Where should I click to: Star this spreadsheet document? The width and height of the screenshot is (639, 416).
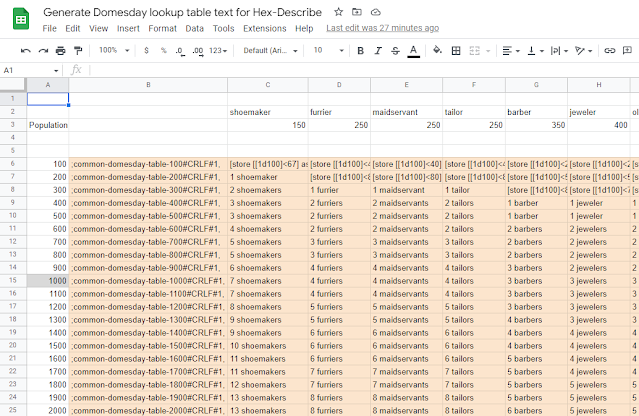338,12
